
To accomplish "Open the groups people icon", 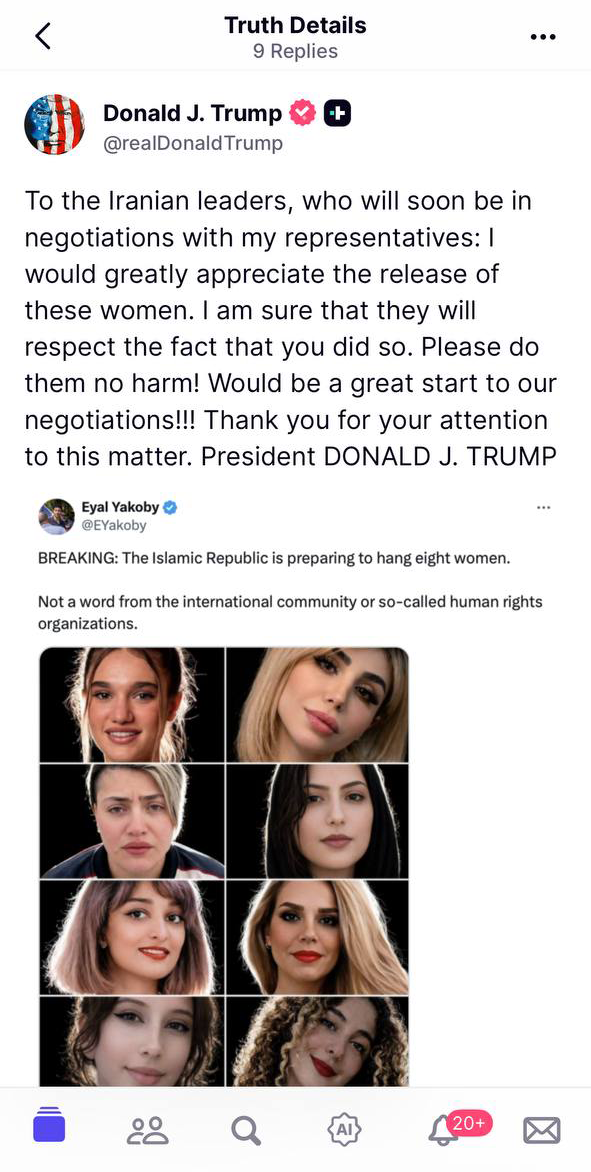I will pos(147,1130).
